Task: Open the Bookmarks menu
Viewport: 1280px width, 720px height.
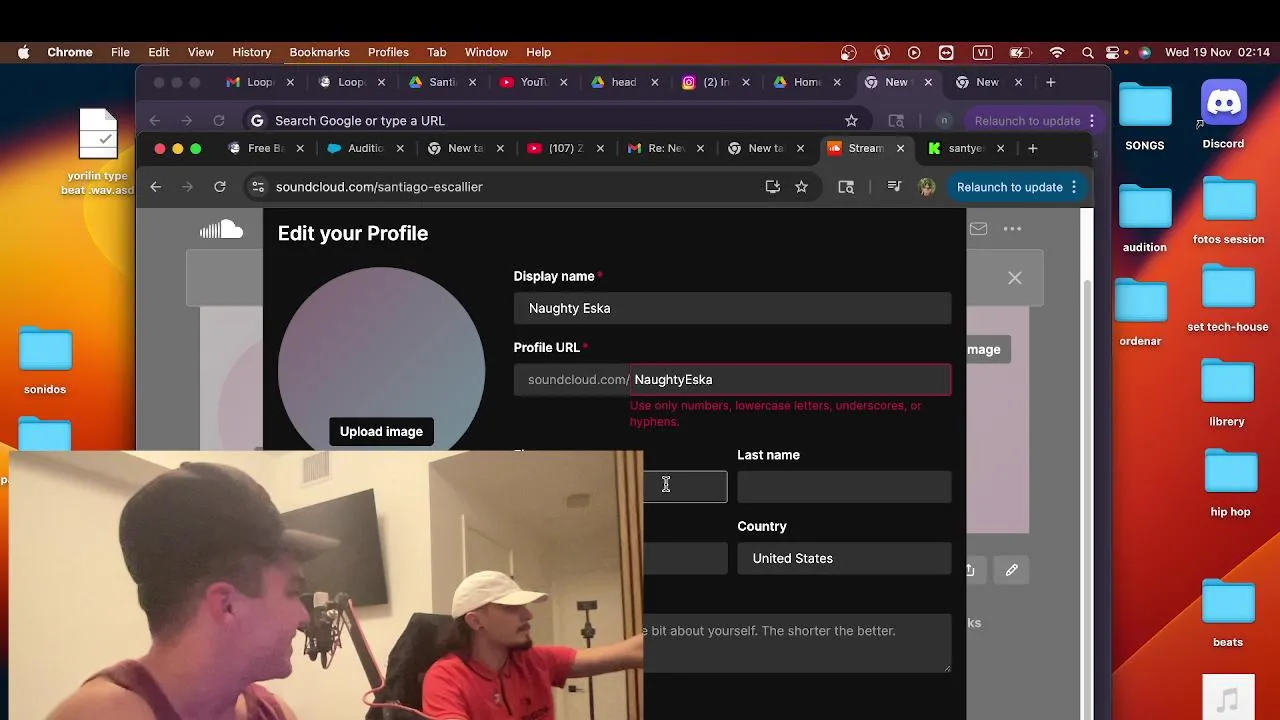Action: coord(319,52)
